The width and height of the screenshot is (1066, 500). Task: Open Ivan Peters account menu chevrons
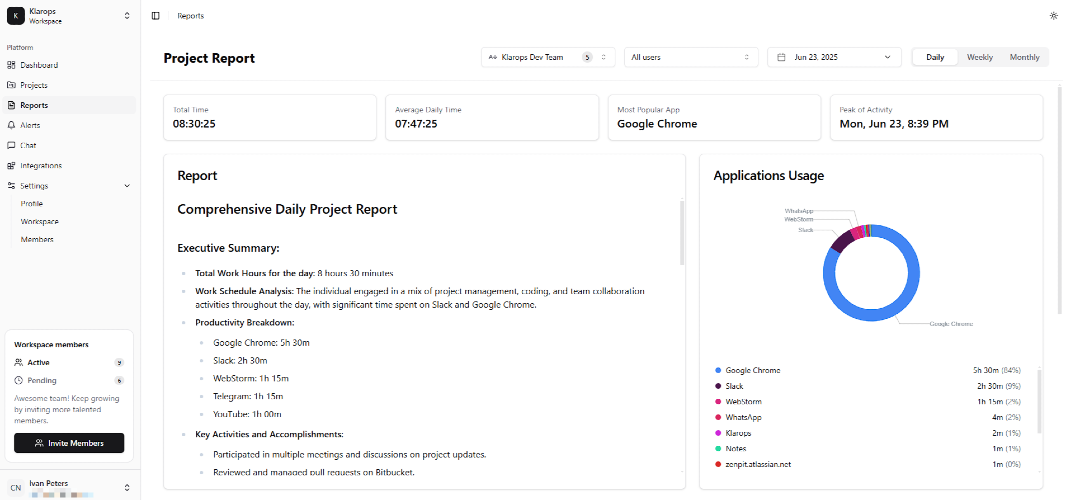click(x=127, y=488)
